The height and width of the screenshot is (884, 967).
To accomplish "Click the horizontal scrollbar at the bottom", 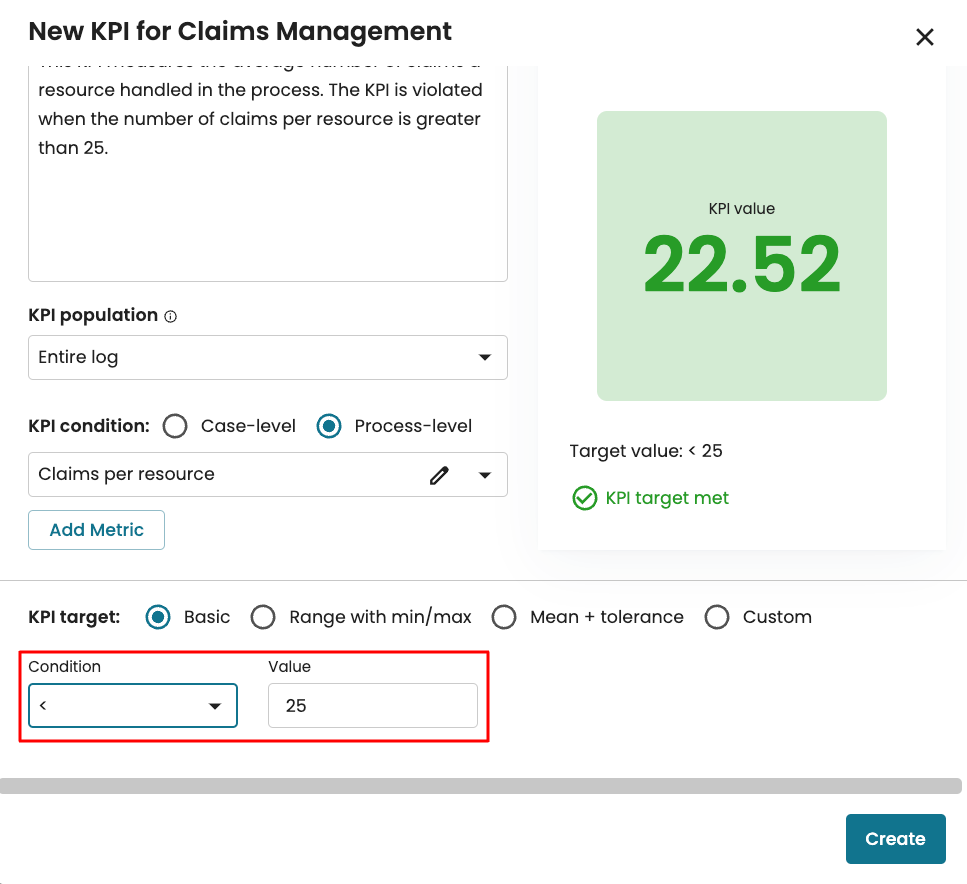I will click(x=480, y=786).
